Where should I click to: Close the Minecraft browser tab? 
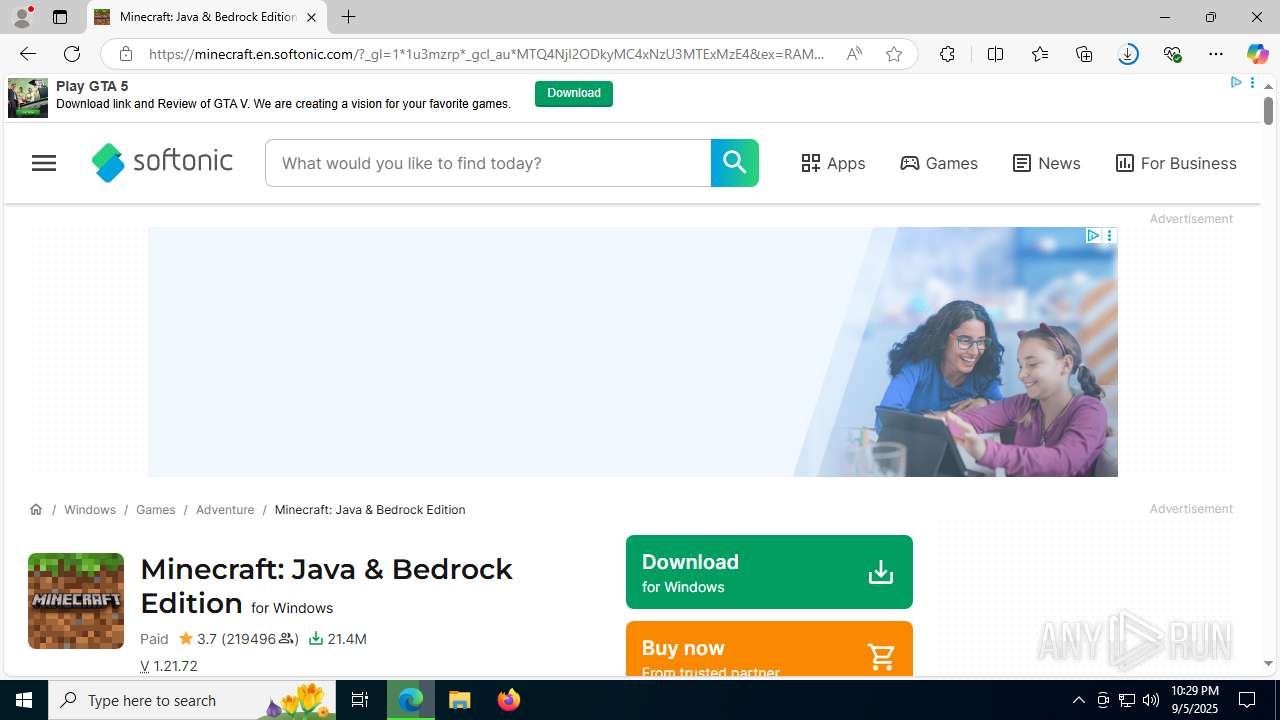(311, 17)
